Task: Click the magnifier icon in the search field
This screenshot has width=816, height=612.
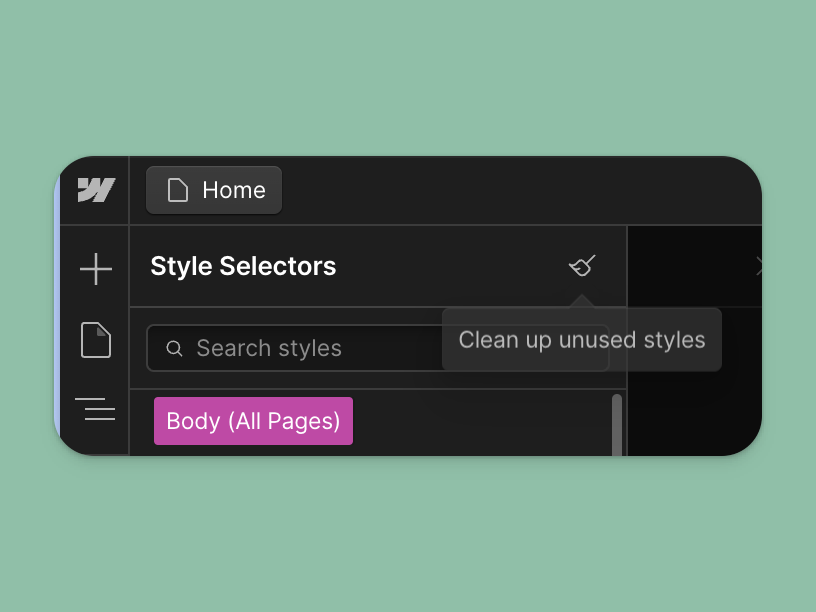Action: click(x=175, y=348)
